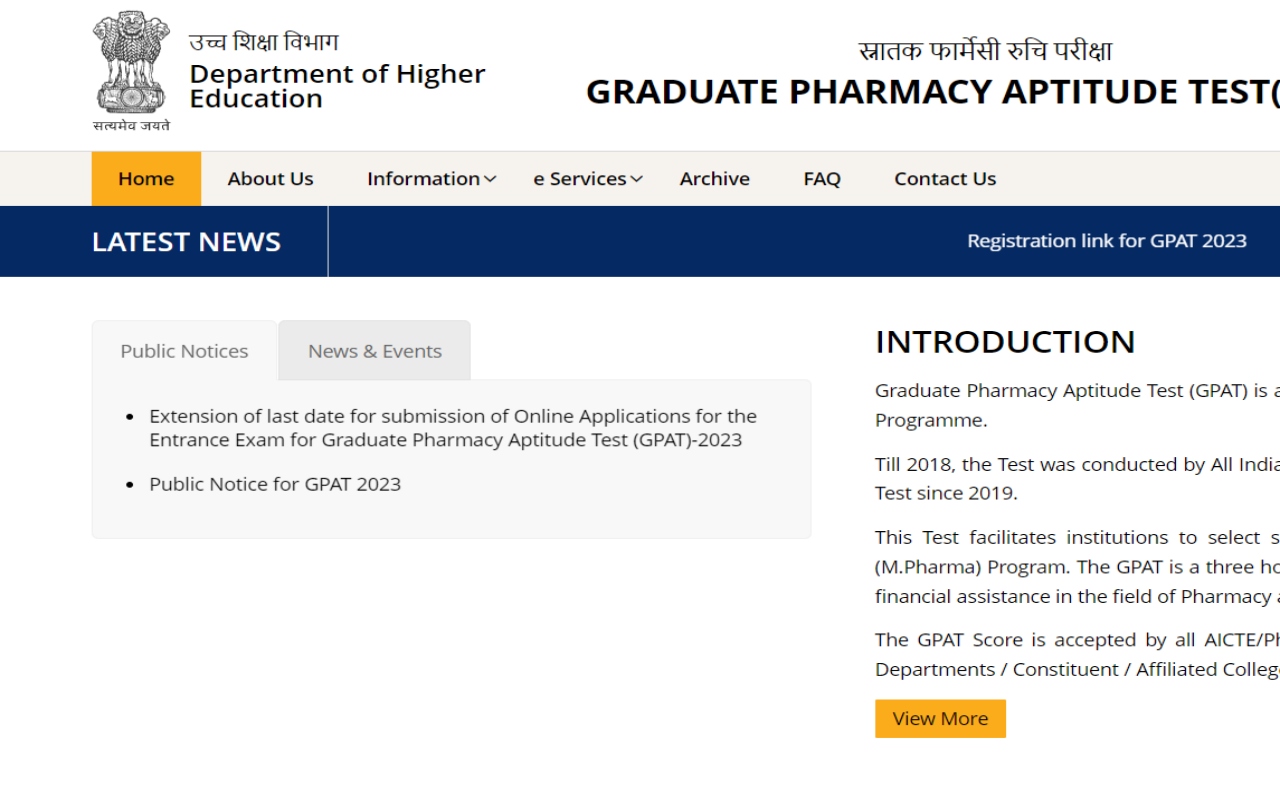Click the Department of Higher Education heading
1280x800 pixels.
[x=337, y=86]
